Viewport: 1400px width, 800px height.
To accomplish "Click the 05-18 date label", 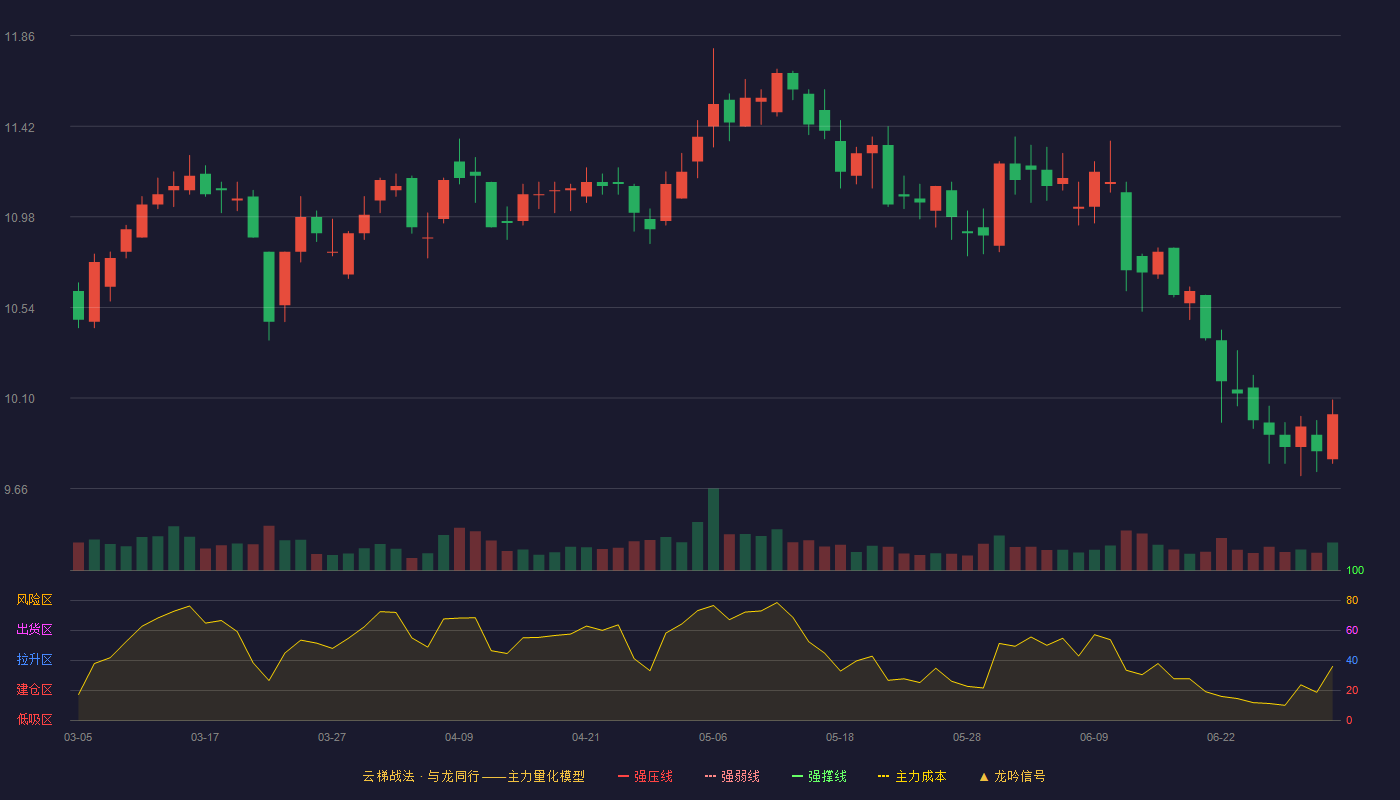I will [x=840, y=737].
